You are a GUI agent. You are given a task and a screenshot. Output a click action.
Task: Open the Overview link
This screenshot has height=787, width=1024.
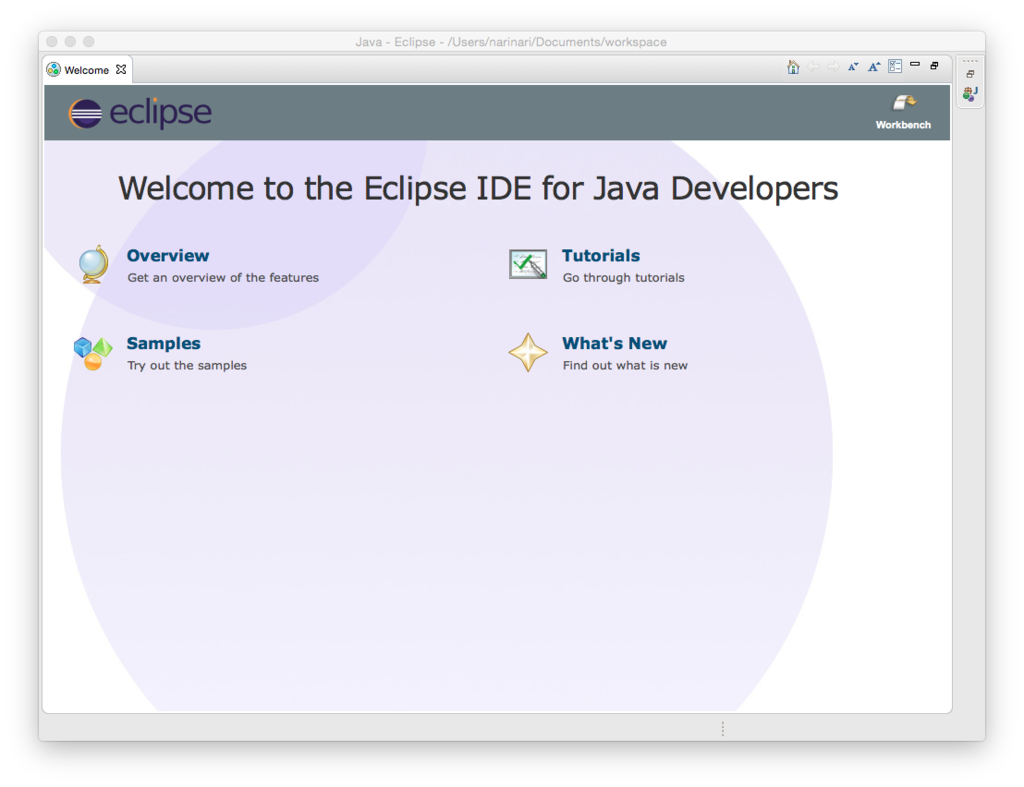tap(168, 255)
